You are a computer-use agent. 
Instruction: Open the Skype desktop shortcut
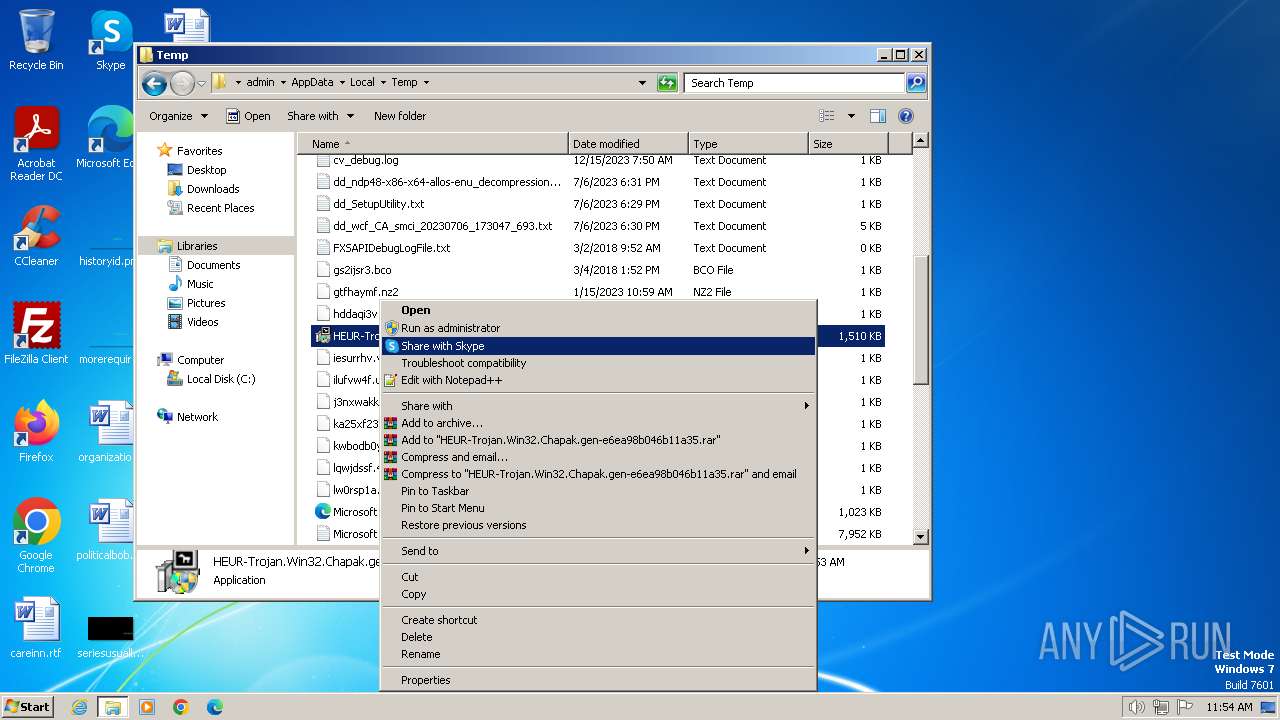point(110,40)
